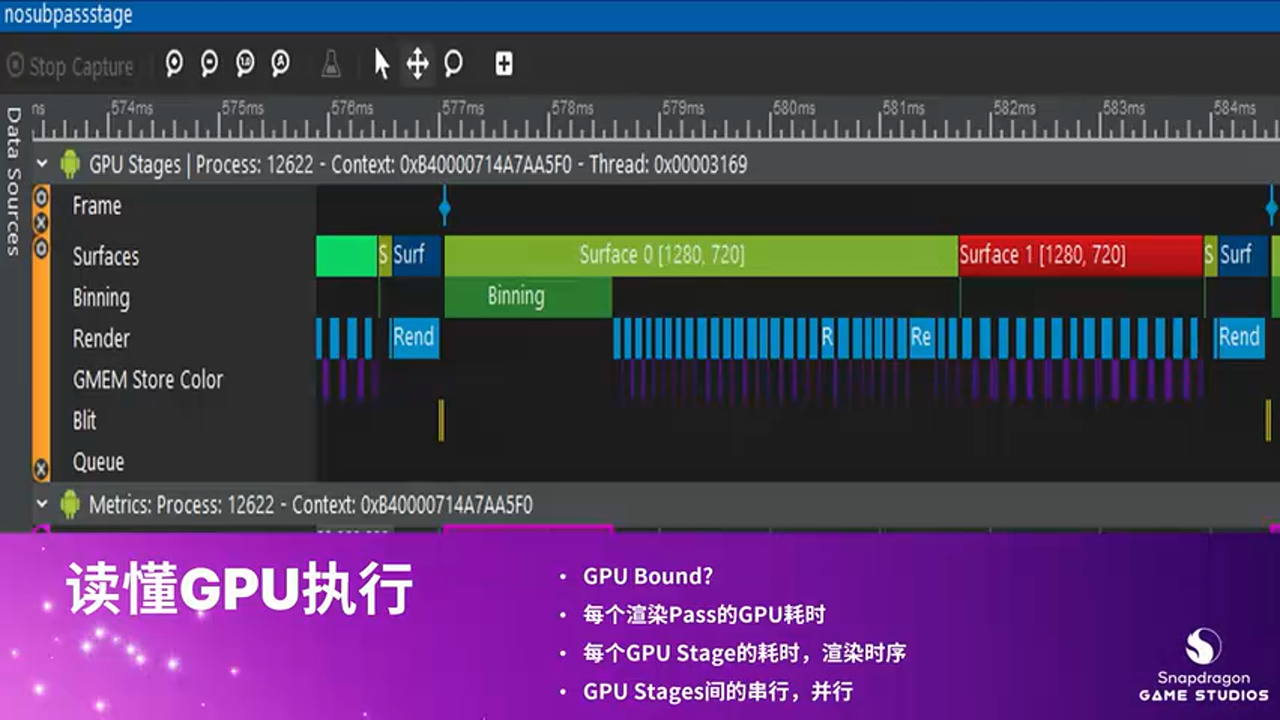Click the zoom in magnifier icon
Screen dimensions: 1280x720
(x=174, y=64)
